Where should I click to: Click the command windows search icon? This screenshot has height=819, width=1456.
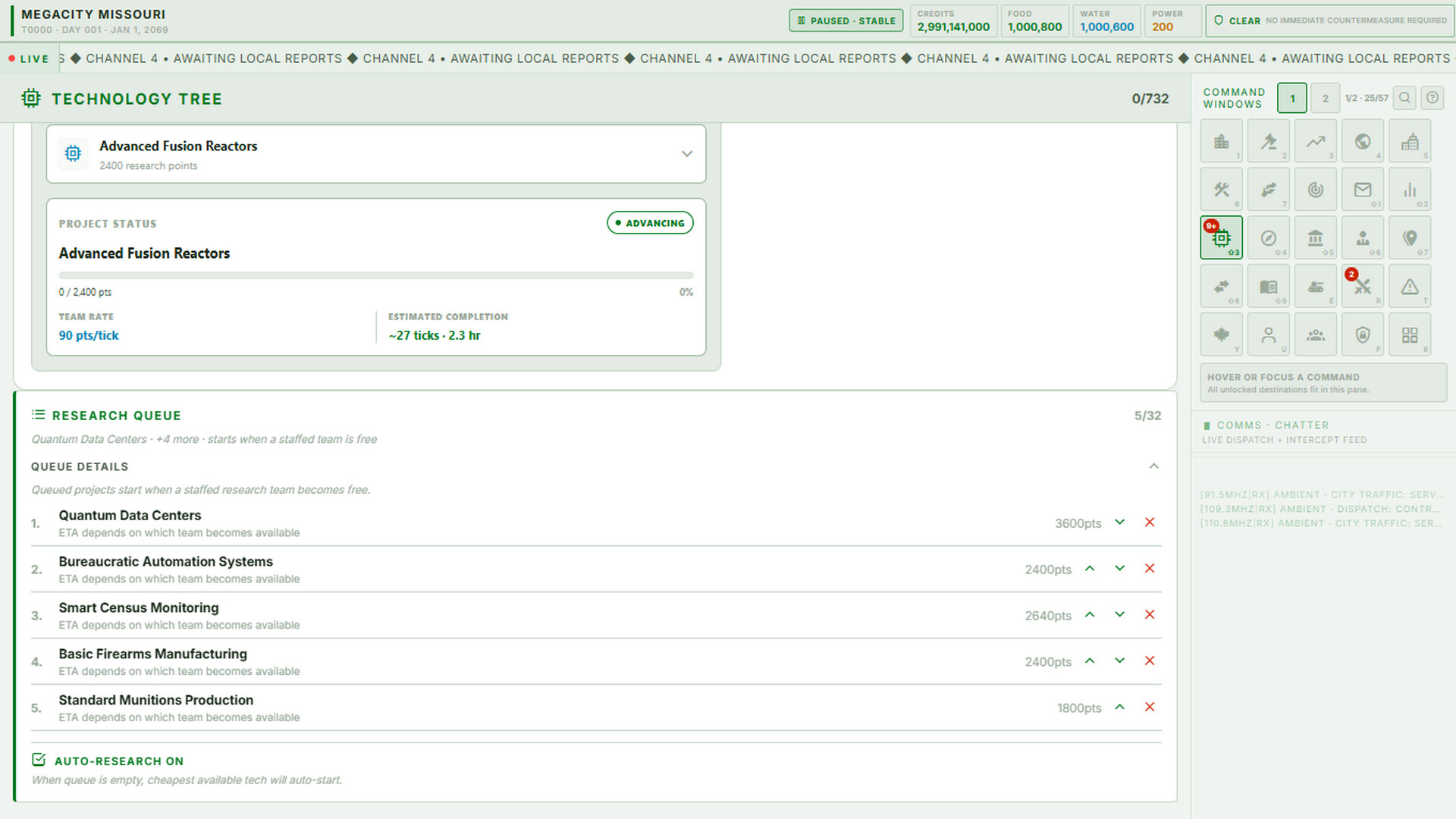[1404, 98]
